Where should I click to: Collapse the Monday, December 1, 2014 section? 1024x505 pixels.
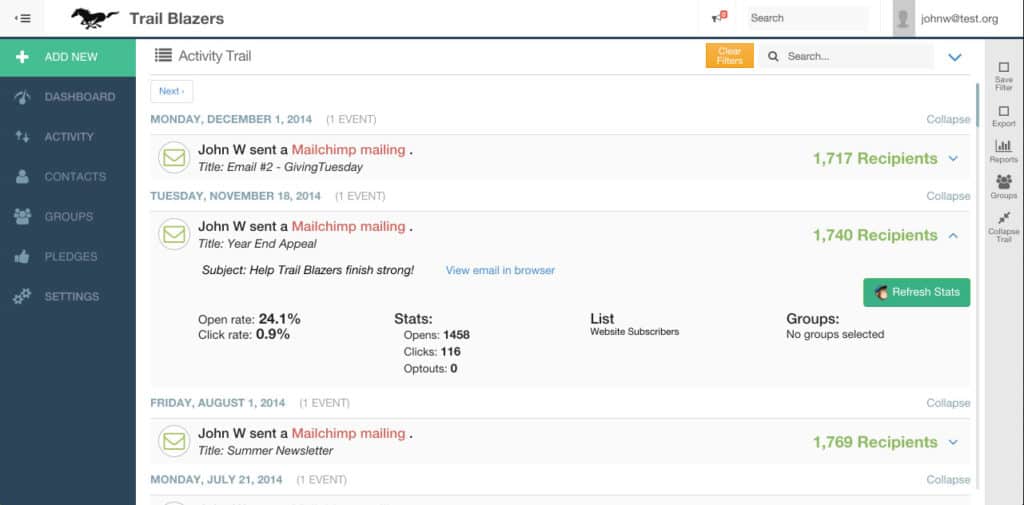pyautogui.click(x=948, y=120)
